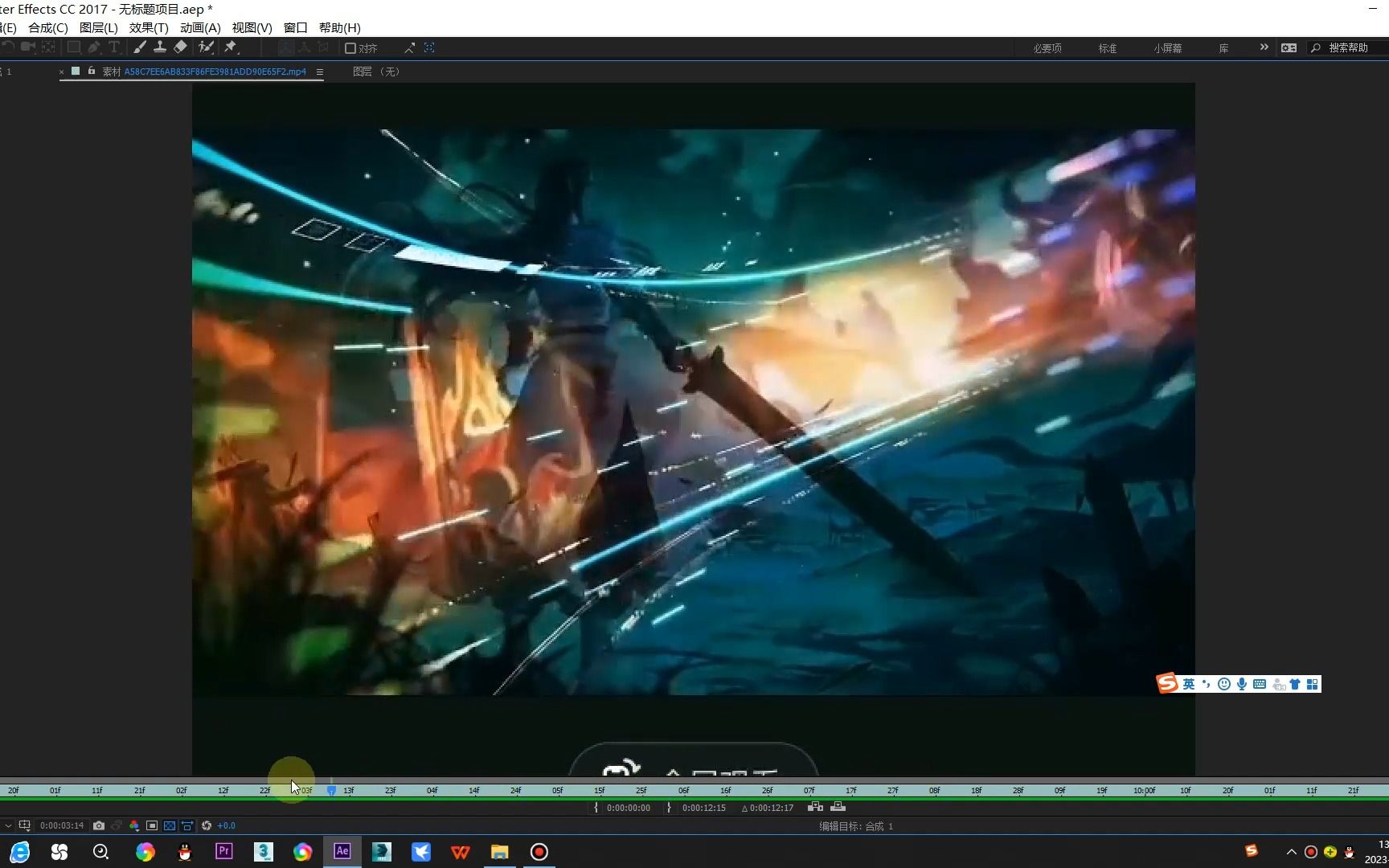Open Internet Explorer from the taskbar

[19, 852]
